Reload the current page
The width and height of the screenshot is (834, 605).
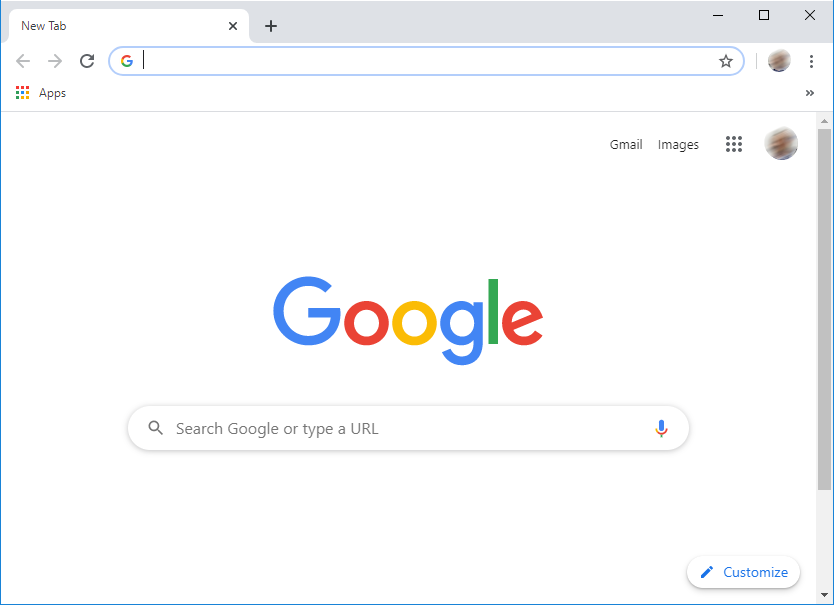[x=87, y=61]
